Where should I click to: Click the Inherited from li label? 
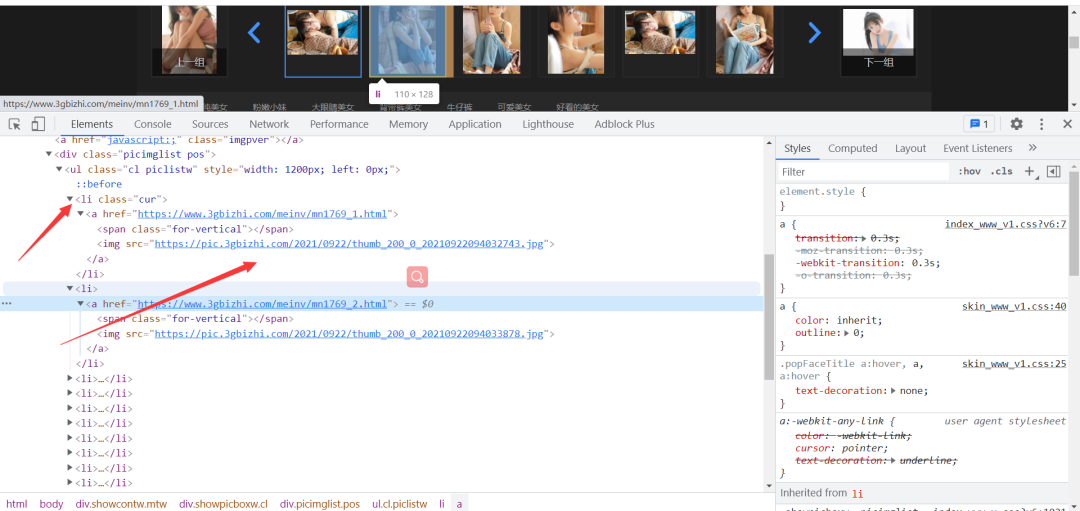point(821,493)
